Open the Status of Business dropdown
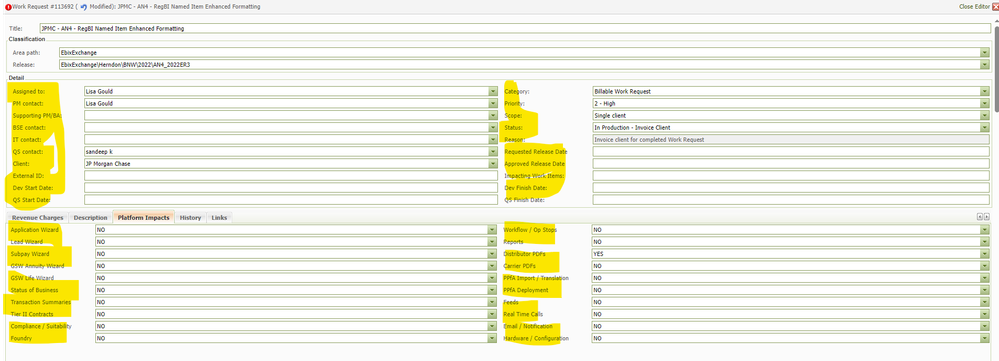This screenshot has width=999, height=361. [x=492, y=290]
